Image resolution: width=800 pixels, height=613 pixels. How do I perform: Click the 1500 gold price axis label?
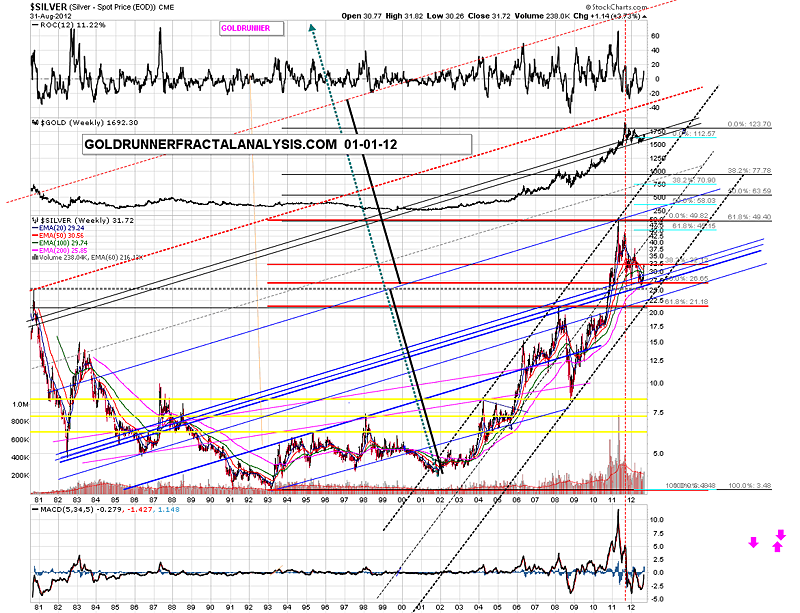(x=659, y=145)
